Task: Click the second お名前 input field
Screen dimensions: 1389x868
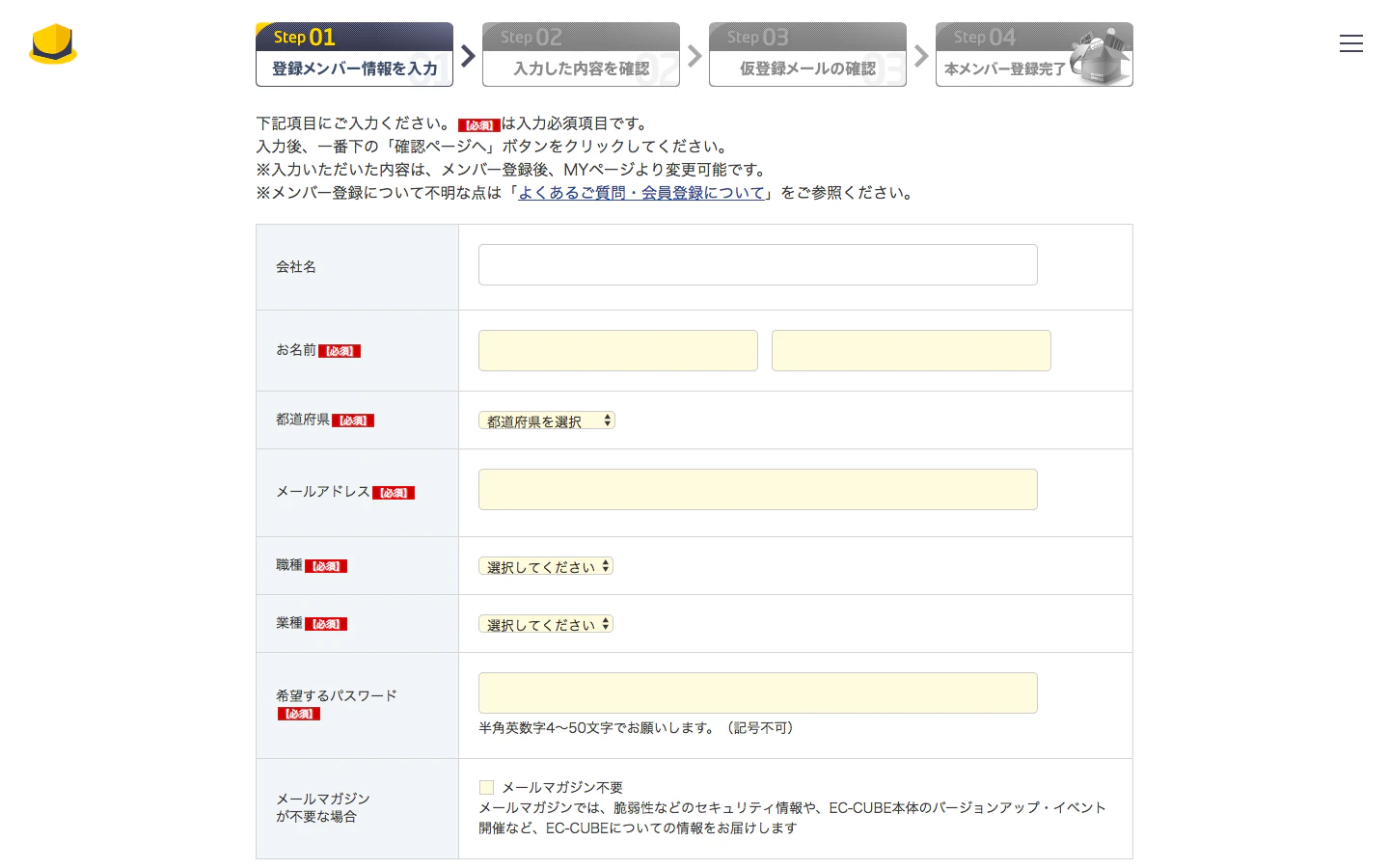Action: tap(912, 350)
